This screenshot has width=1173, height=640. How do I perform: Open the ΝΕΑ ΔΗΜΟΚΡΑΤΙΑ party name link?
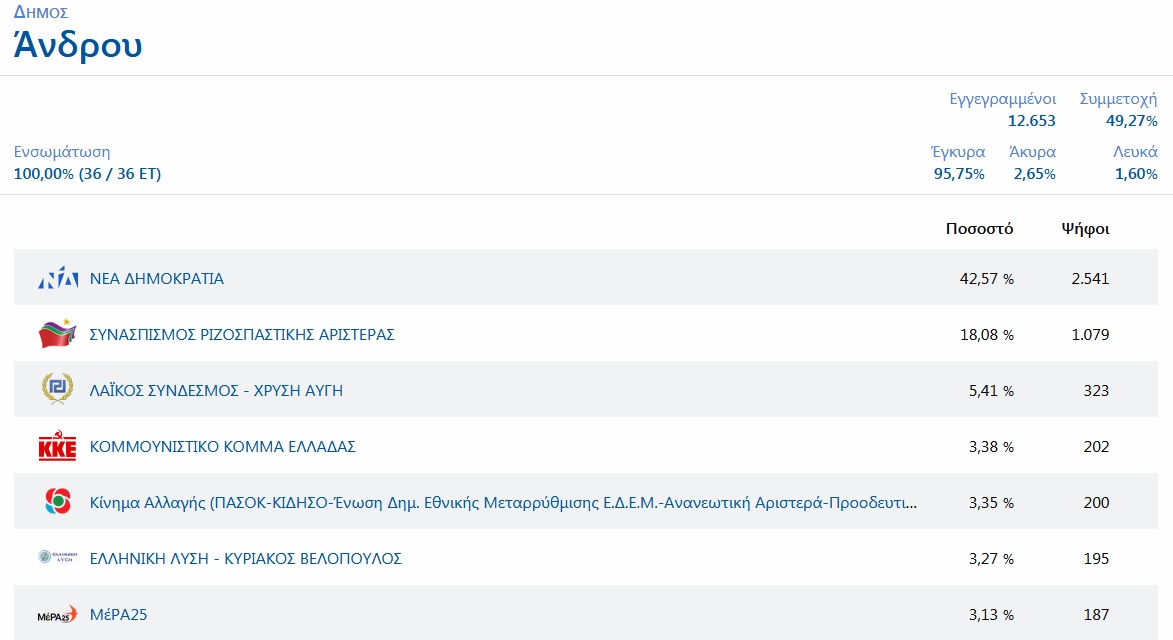coord(157,279)
